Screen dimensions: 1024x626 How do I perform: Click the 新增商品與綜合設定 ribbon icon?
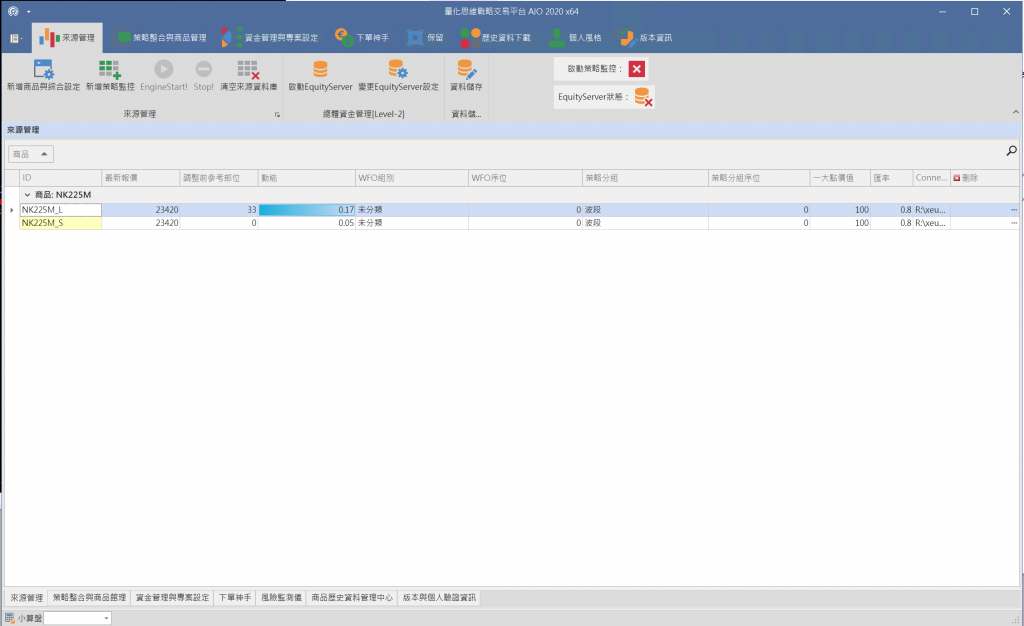click(x=43, y=70)
